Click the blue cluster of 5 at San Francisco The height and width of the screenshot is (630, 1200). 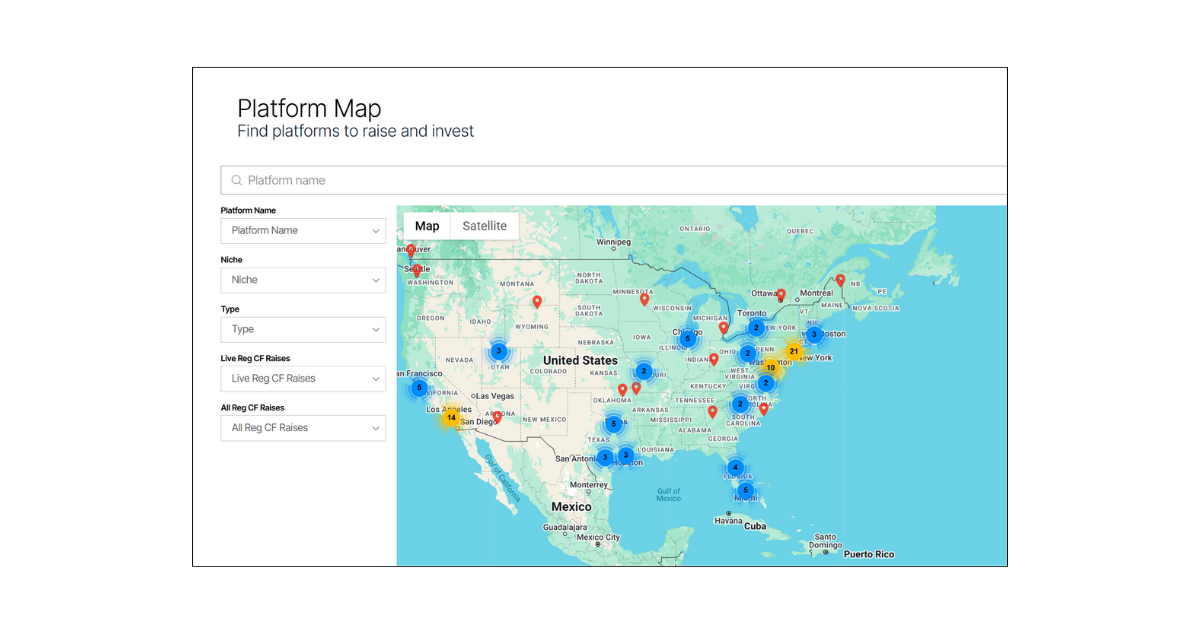[x=419, y=388]
